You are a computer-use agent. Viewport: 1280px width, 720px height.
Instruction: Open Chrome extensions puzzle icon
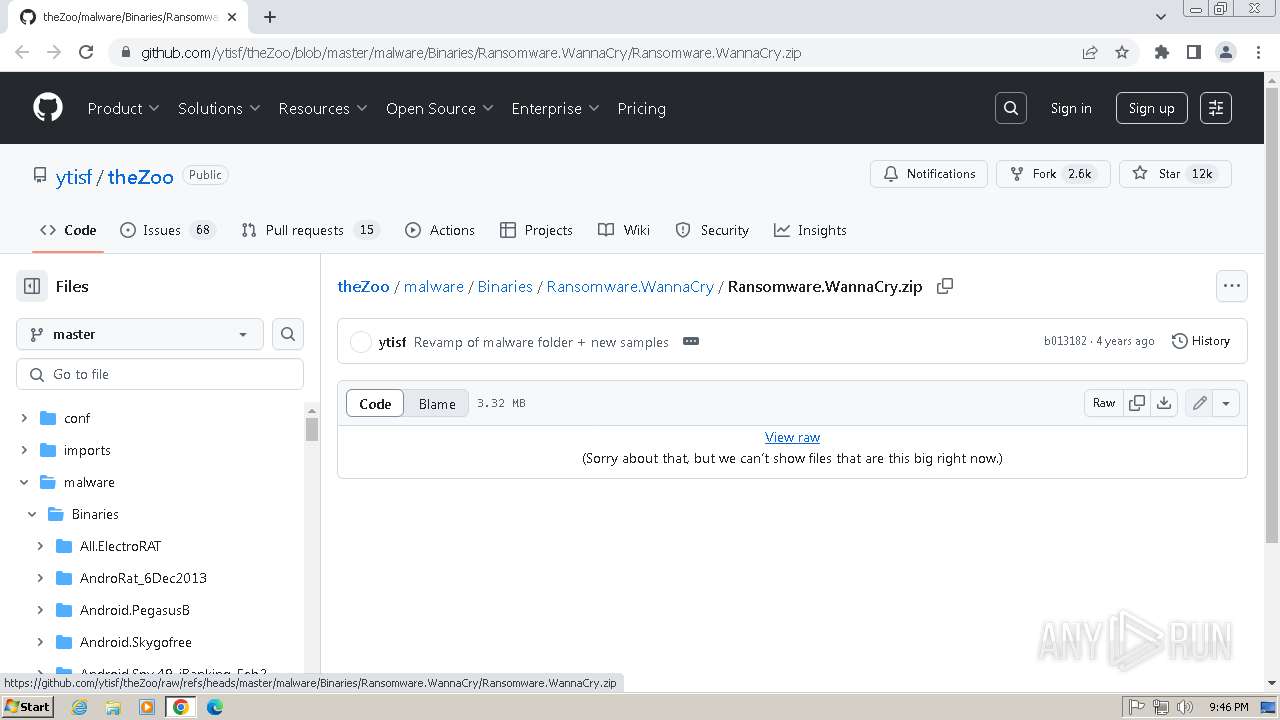[1162, 52]
